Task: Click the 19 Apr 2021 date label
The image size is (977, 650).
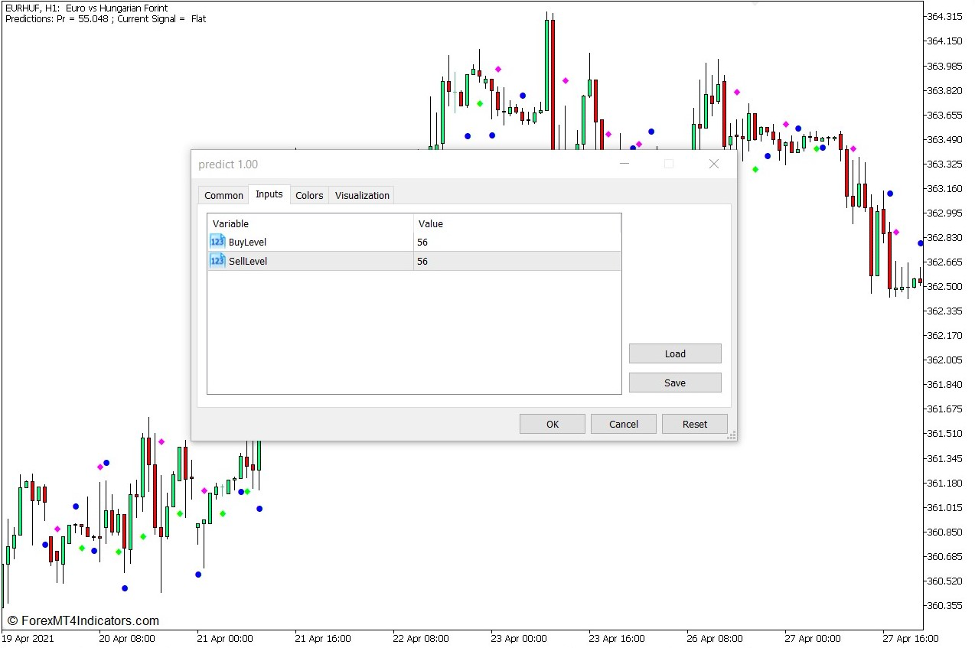Action: tap(28, 638)
